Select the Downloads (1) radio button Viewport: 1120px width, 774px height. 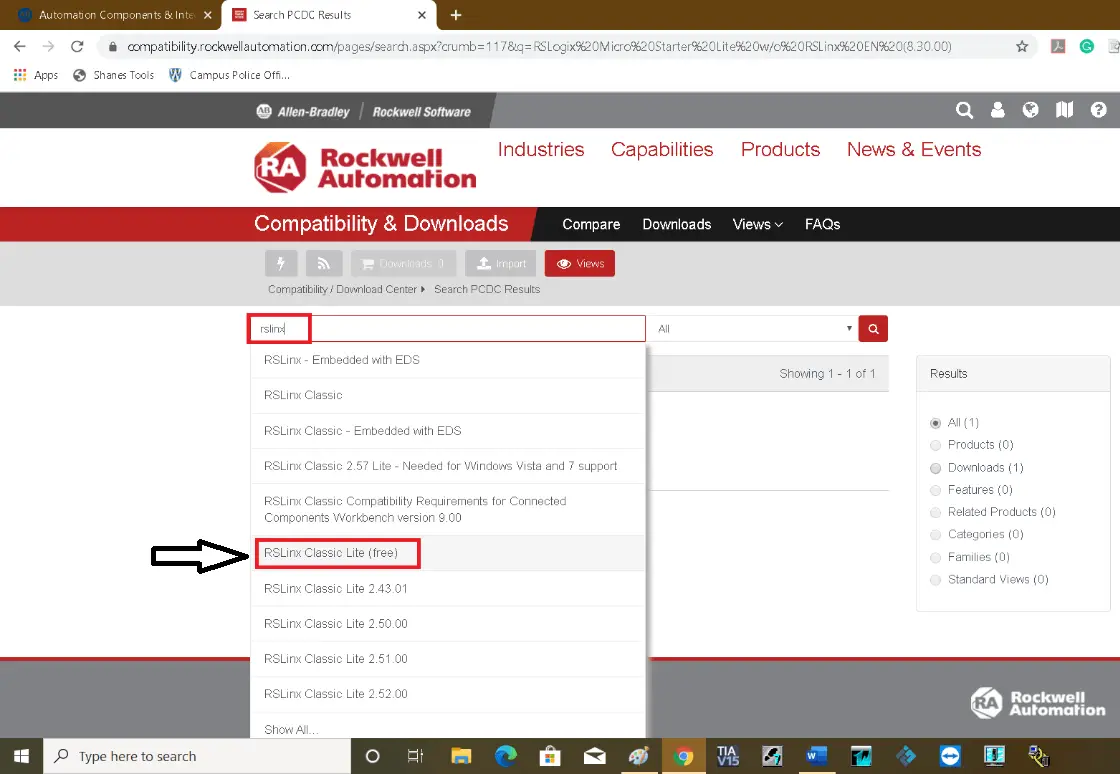(x=935, y=468)
